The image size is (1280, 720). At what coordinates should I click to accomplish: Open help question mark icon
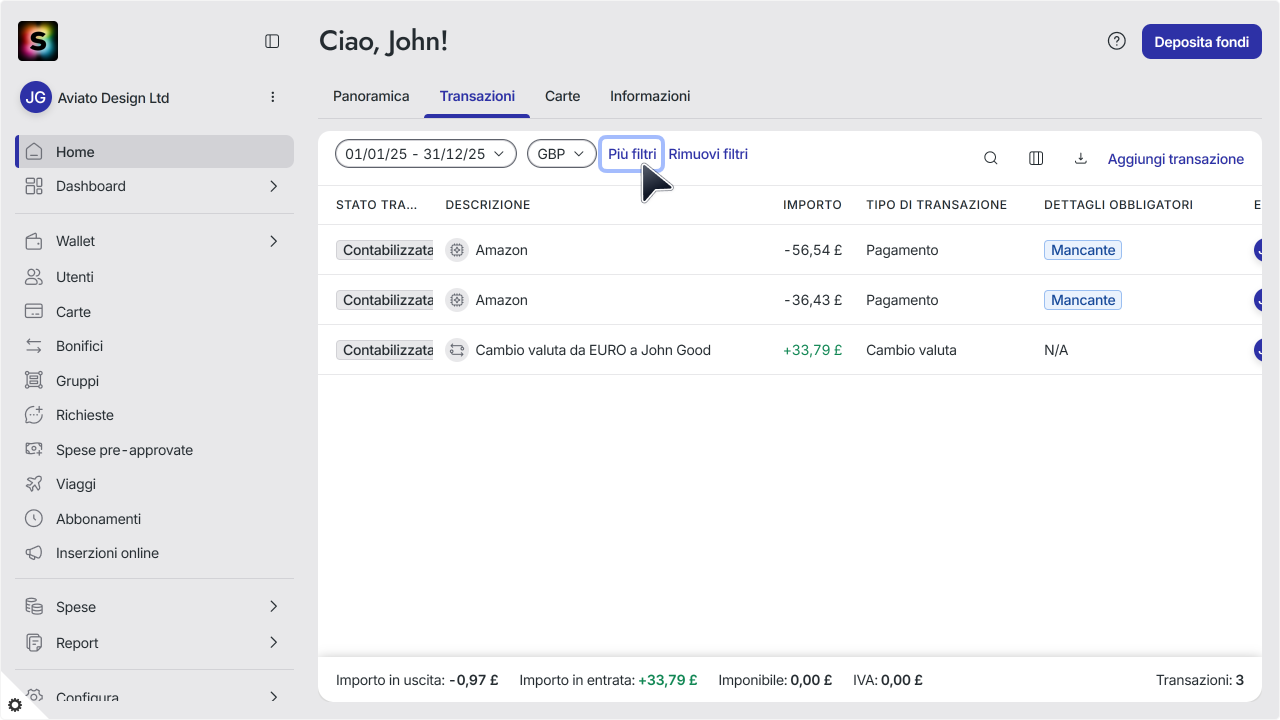(x=1117, y=41)
